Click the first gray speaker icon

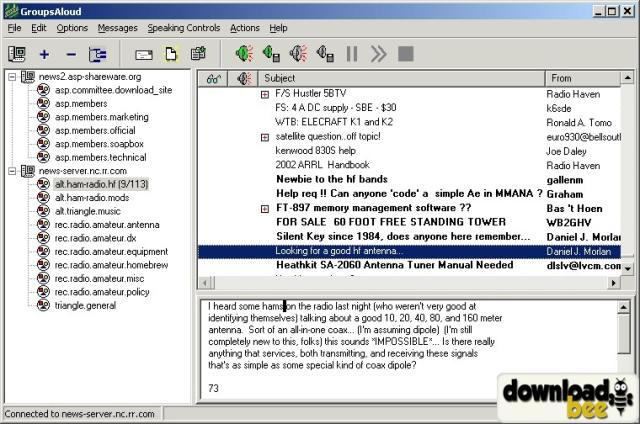[x=298, y=53]
